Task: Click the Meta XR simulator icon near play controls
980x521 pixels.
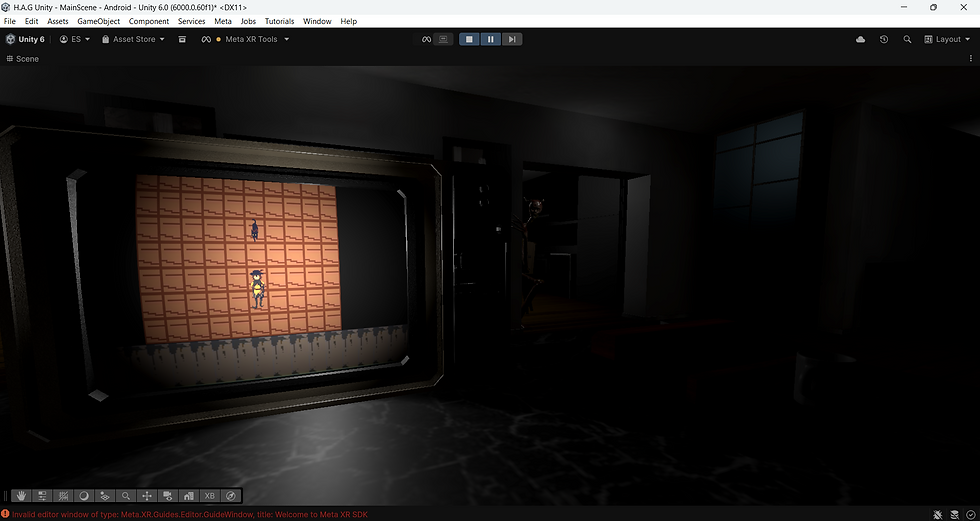Action: pos(426,39)
